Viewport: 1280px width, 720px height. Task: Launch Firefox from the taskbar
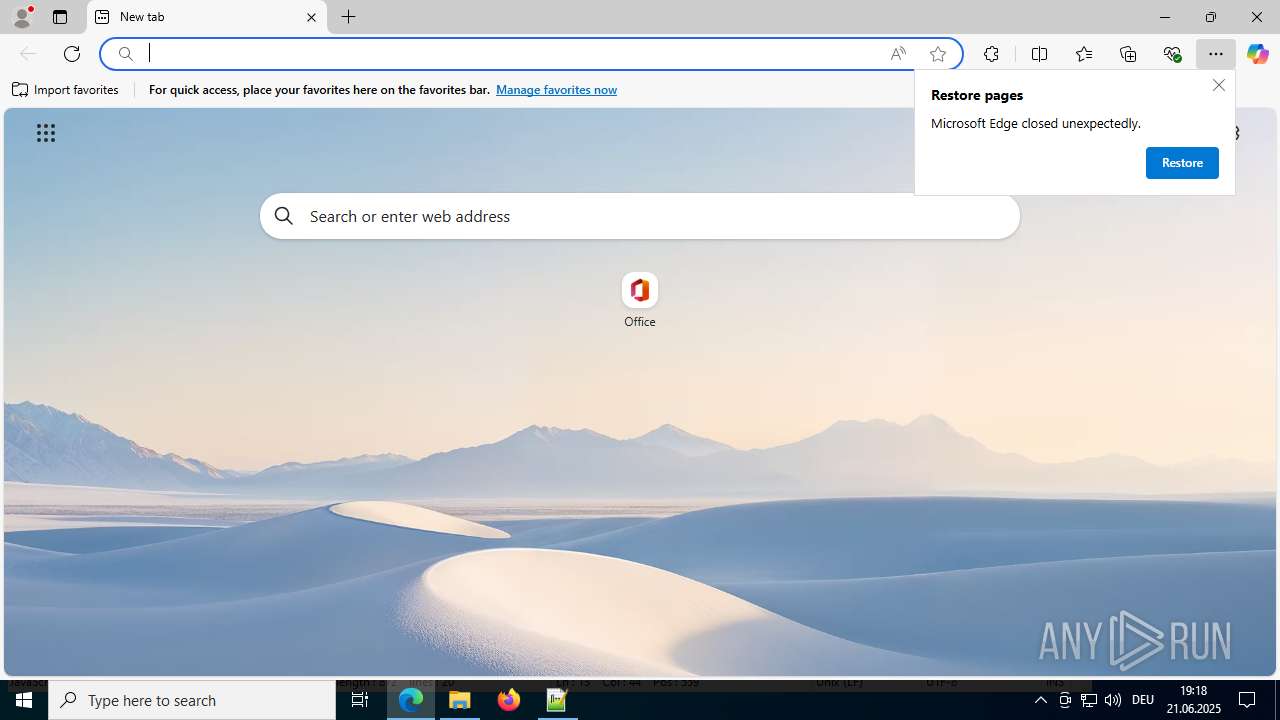point(509,700)
